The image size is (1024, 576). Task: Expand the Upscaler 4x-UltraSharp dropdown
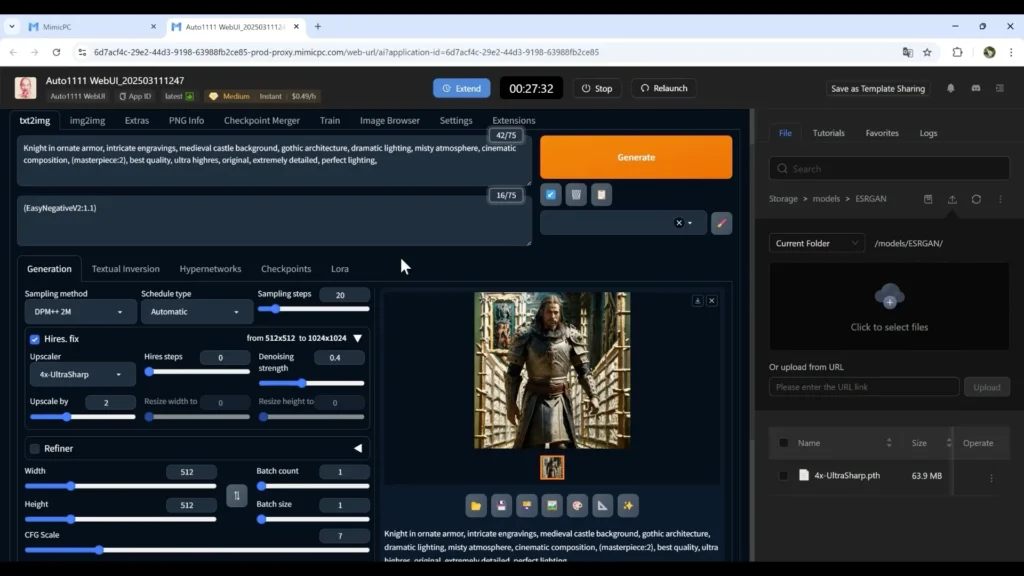[81, 374]
